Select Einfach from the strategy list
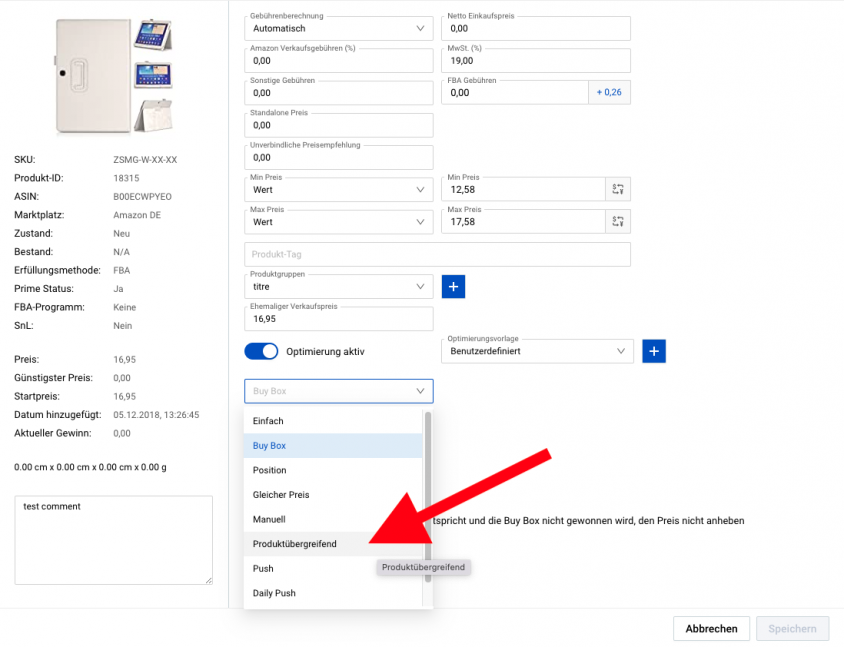 (333, 421)
